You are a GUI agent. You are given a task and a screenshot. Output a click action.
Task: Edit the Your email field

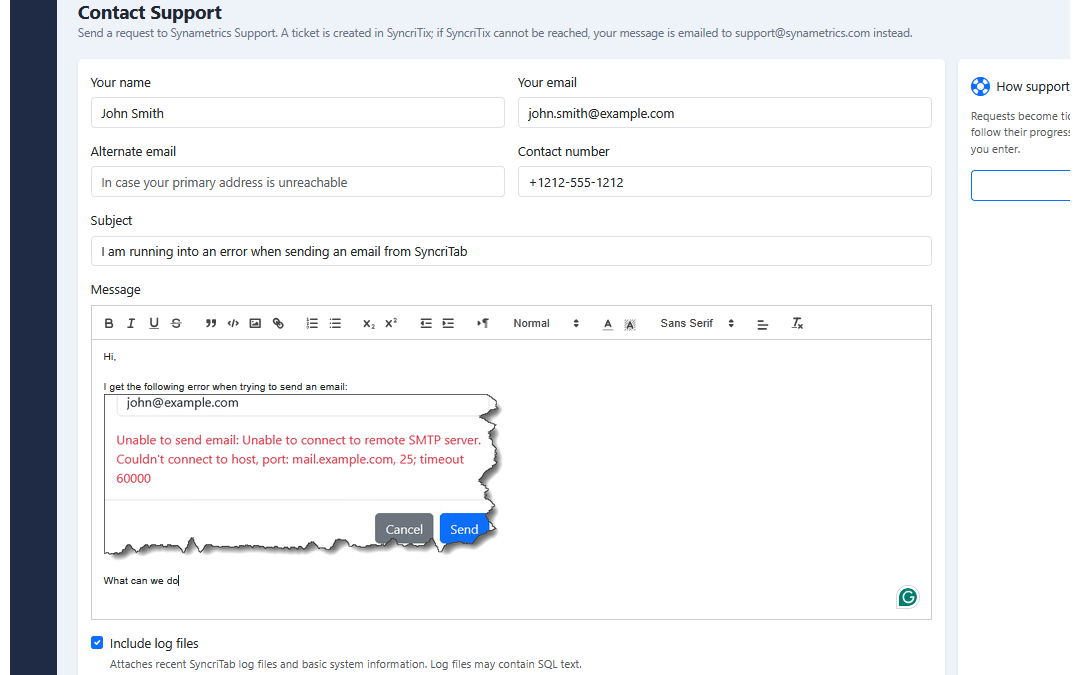pos(725,113)
